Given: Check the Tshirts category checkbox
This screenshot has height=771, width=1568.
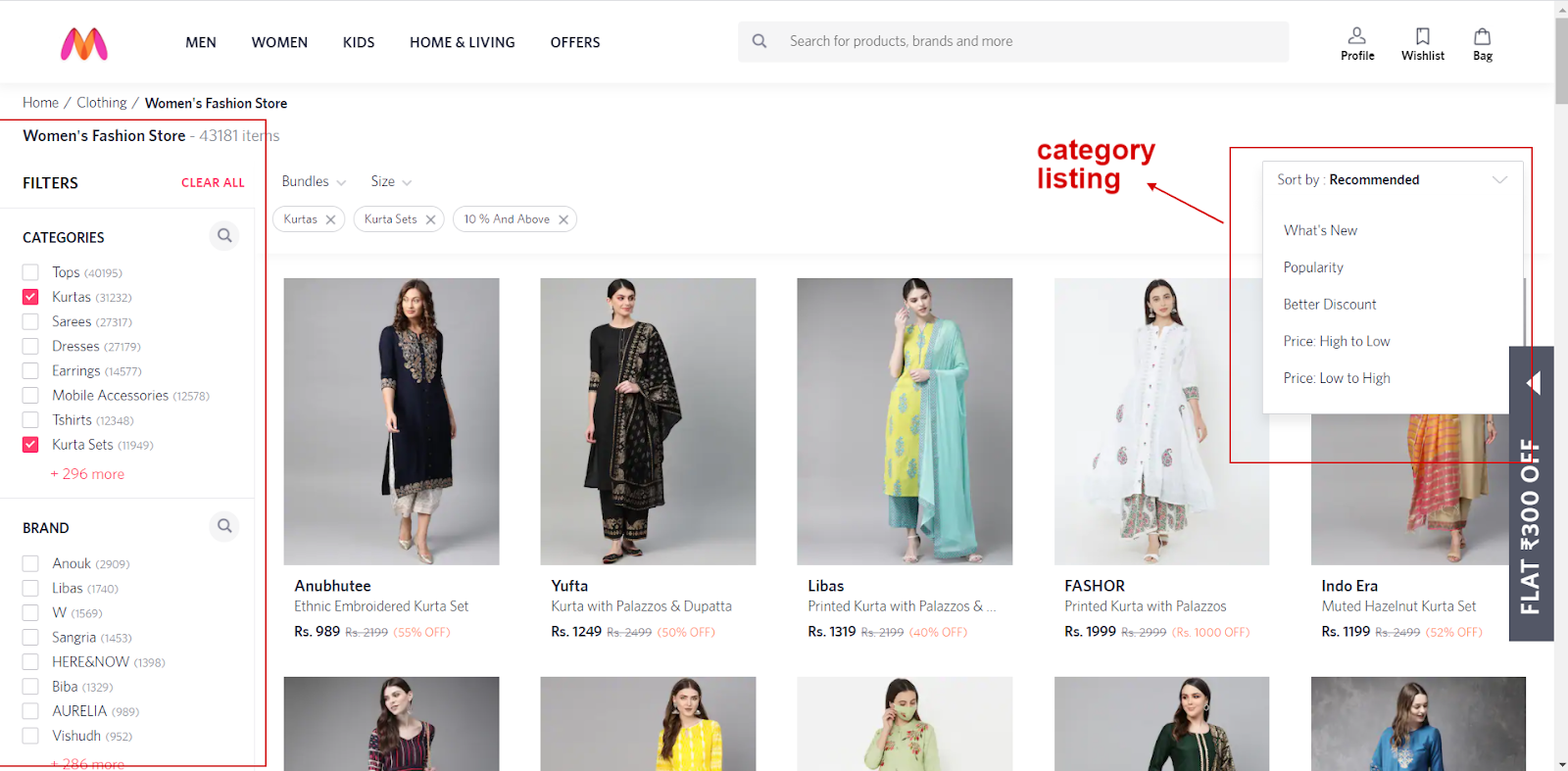Looking at the screenshot, I should [30, 419].
